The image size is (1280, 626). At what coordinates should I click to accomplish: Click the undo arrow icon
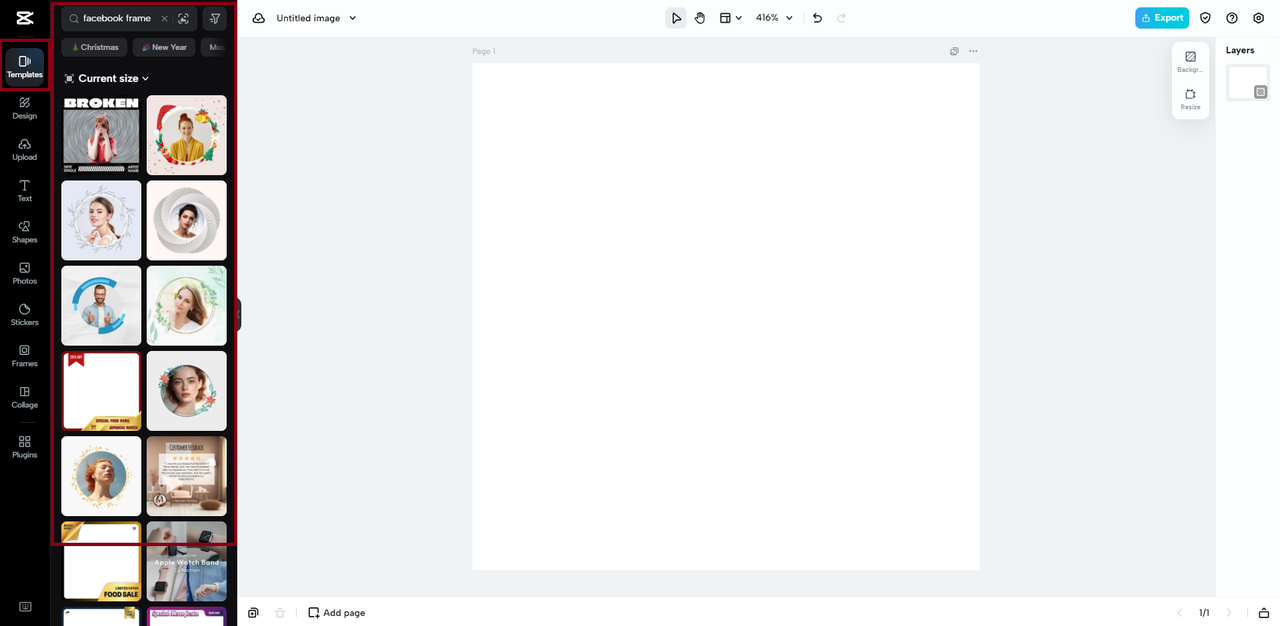(x=817, y=18)
